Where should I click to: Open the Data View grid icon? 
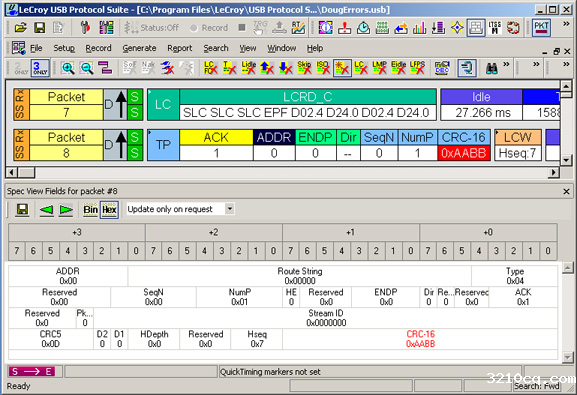(382, 28)
